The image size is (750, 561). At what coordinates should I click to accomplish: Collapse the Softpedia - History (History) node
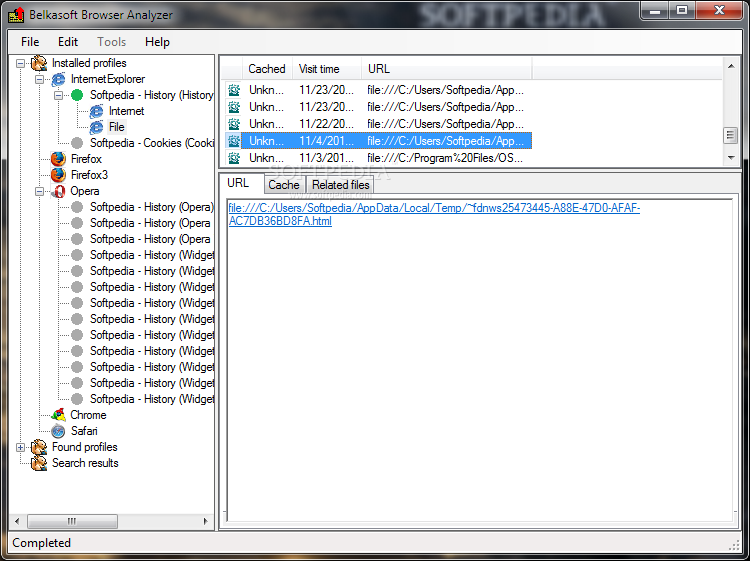[58, 95]
